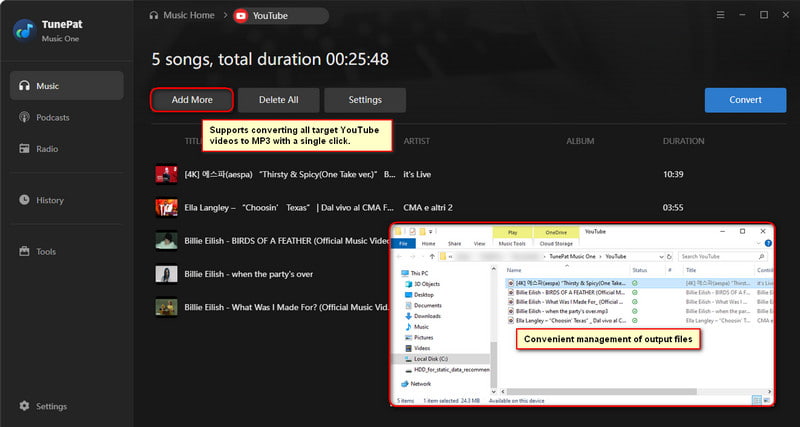Select Network in Explorer tree
This screenshot has width=800, height=427.
click(x=416, y=384)
